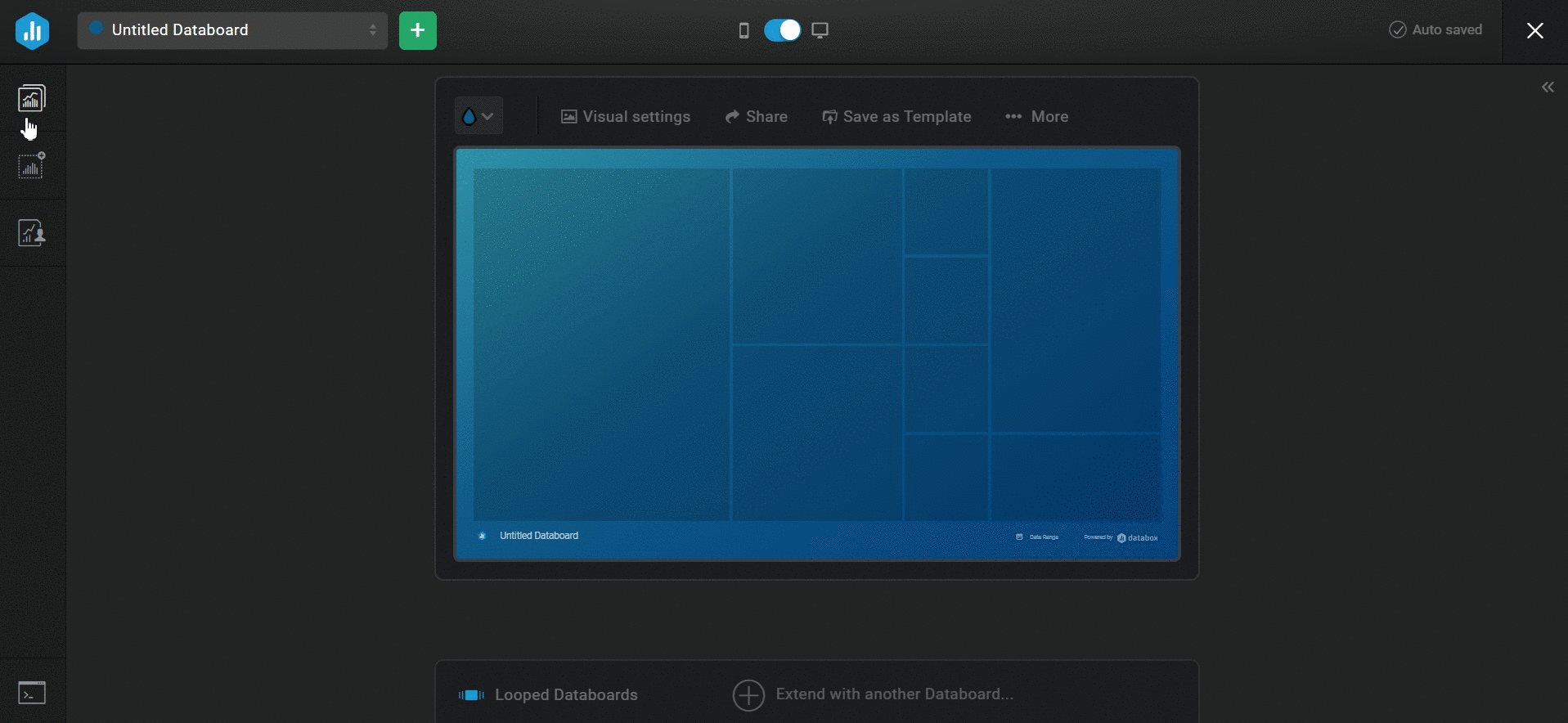The width and height of the screenshot is (1568, 723).
Task: Select the desktop monitor view icon
Action: tap(820, 31)
